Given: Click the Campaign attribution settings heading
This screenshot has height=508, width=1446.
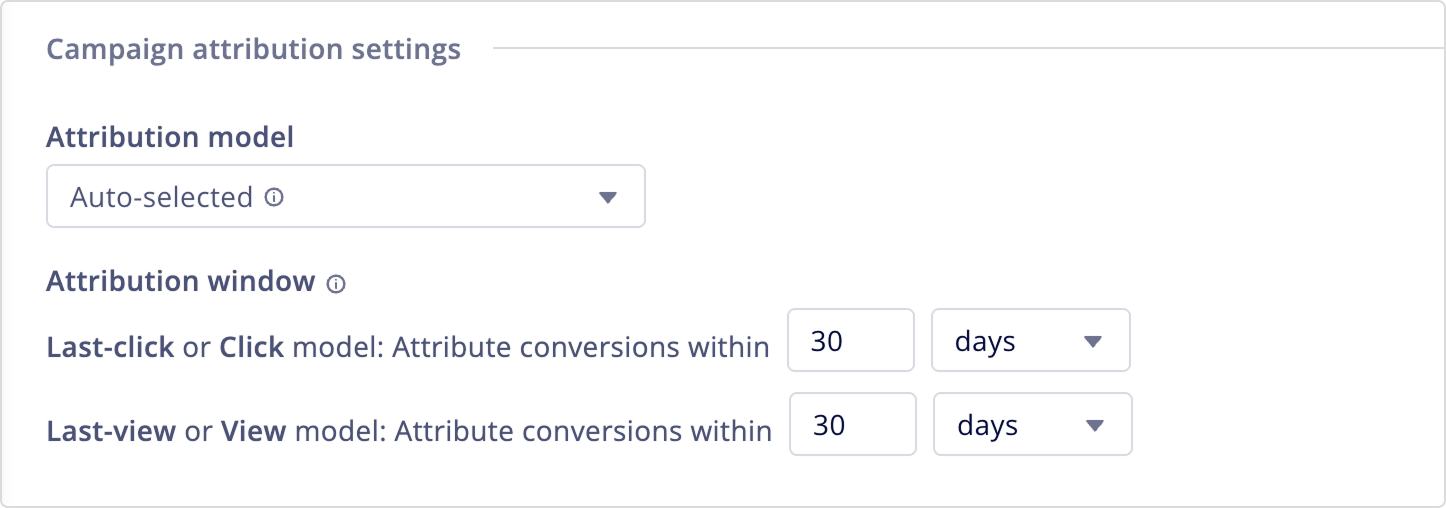Looking at the screenshot, I should pyautogui.click(x=254, y=49).
